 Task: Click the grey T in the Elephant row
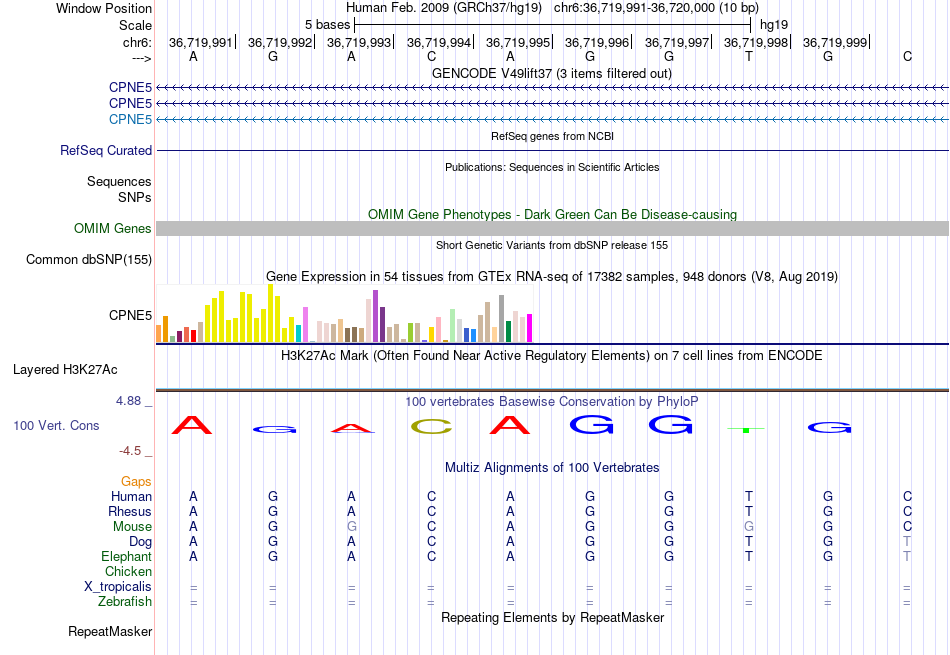tap(907, 556)
